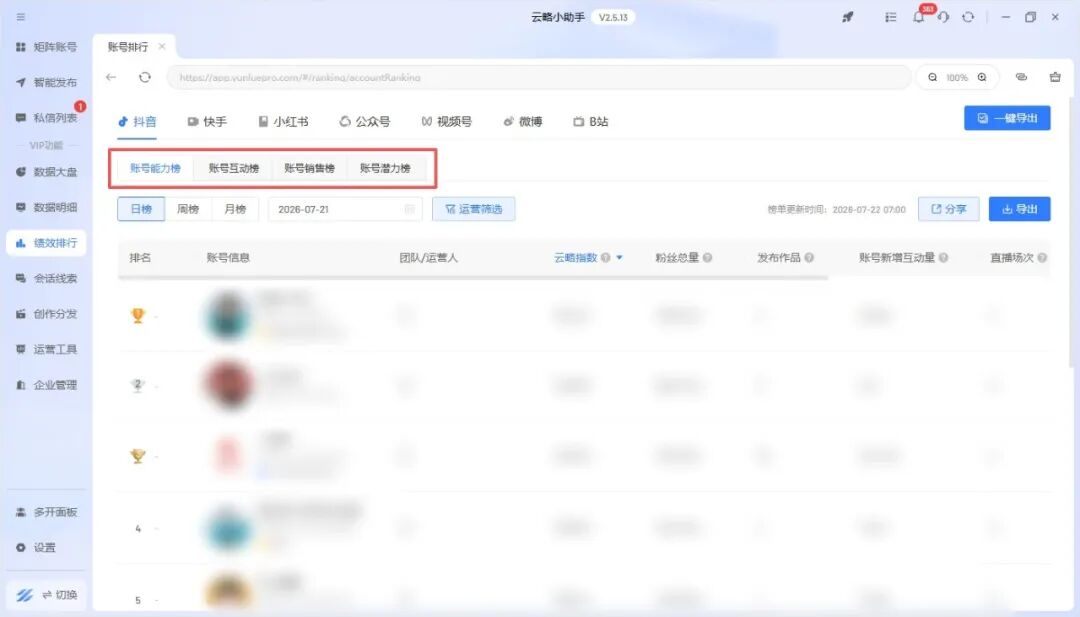Choose the 日榜 period option
Screen dimensions: 1080x617
click(141, 209)
